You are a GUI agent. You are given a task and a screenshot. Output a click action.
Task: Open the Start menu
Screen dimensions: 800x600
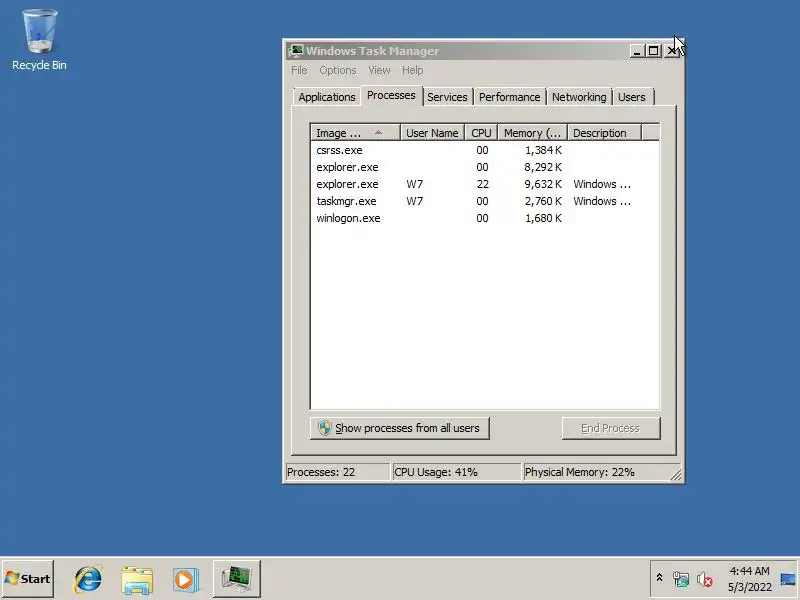[28, 579]
